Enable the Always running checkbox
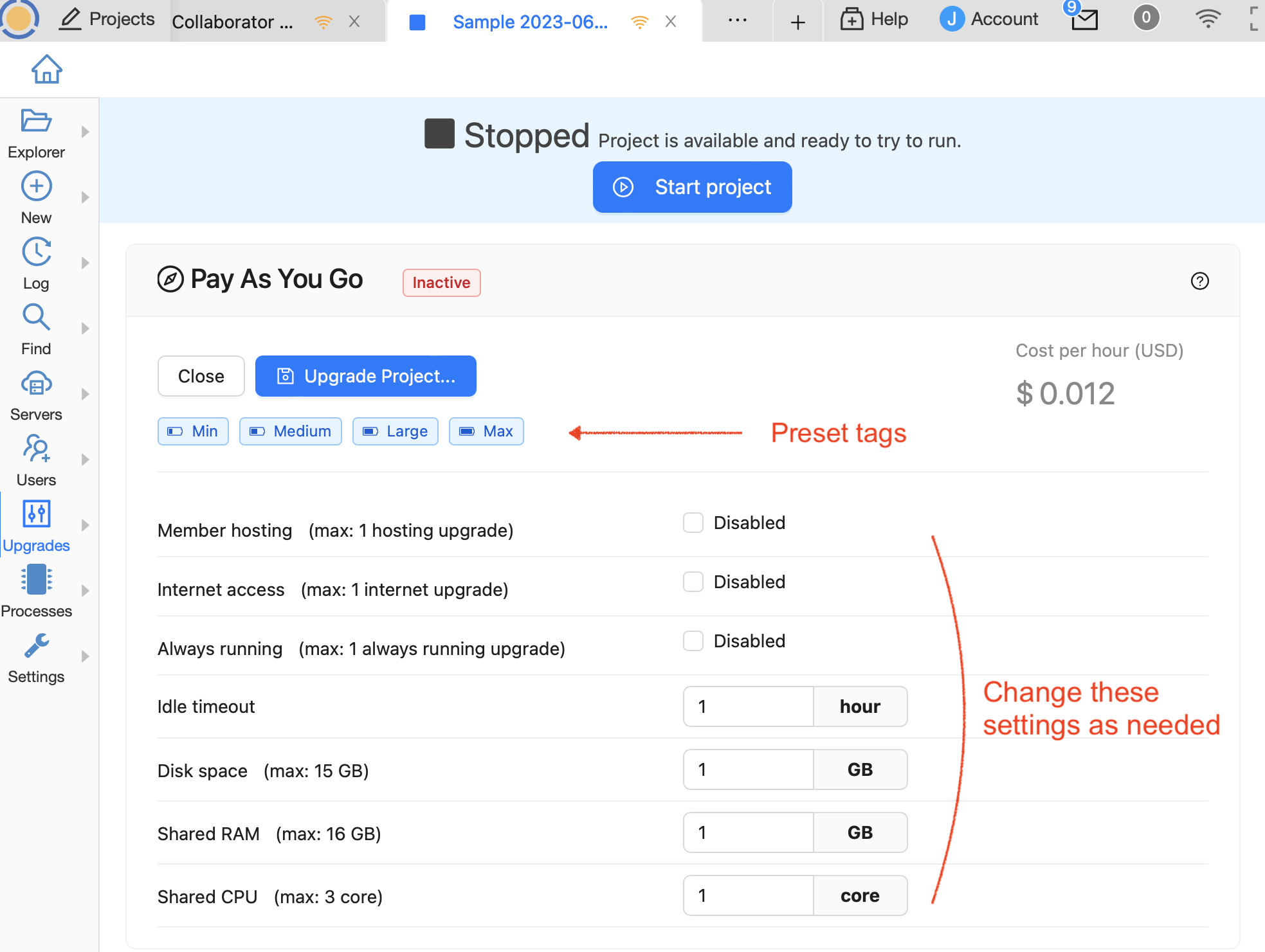This screenshot has width=1265, height=952. (693, 641)
